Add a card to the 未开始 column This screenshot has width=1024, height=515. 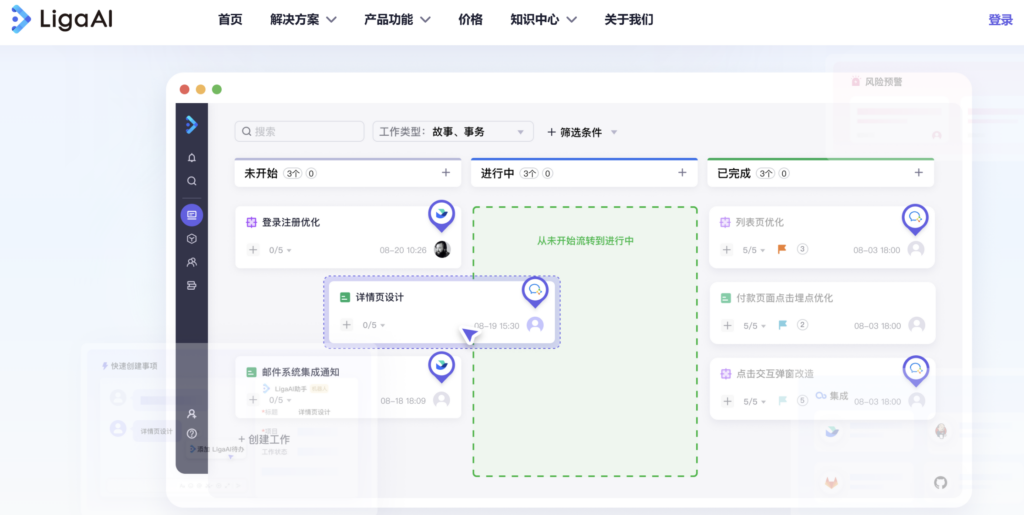coord(446,172)
